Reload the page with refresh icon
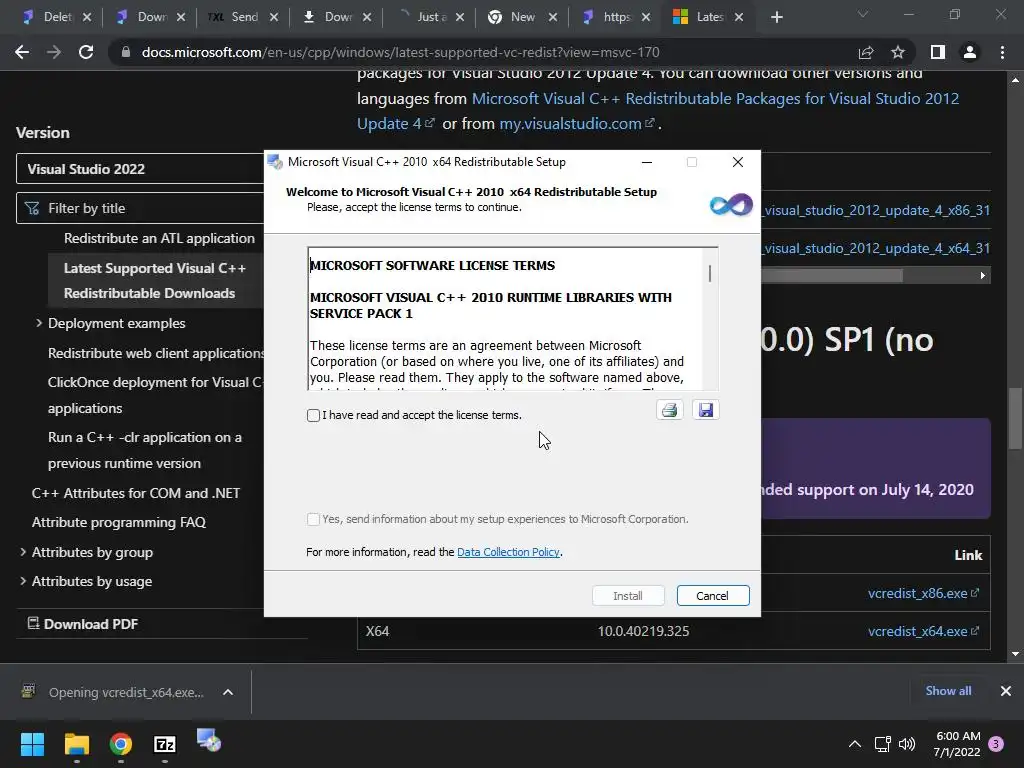This screenshot has width=1024, height=768. [86, 52]
